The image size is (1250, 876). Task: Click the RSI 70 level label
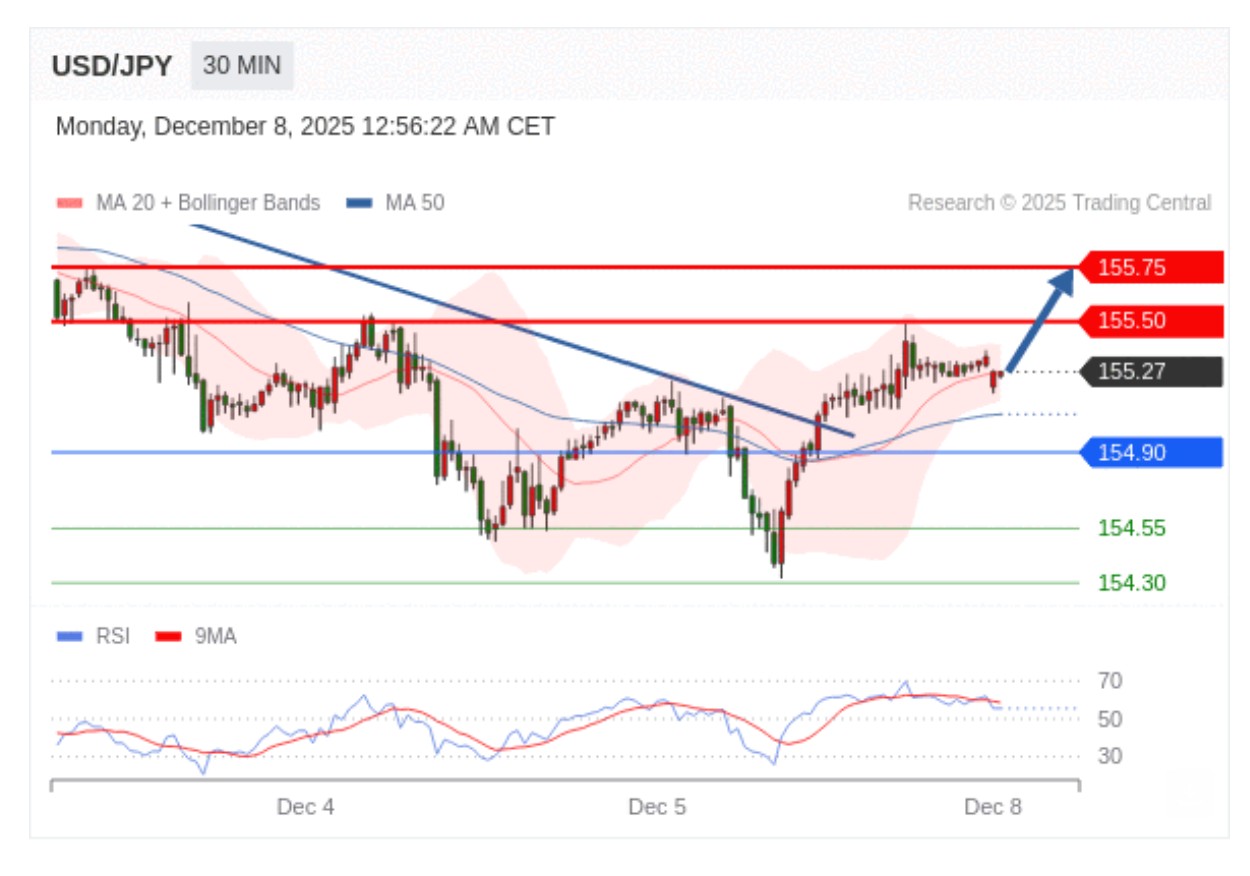pos(1109,681)
